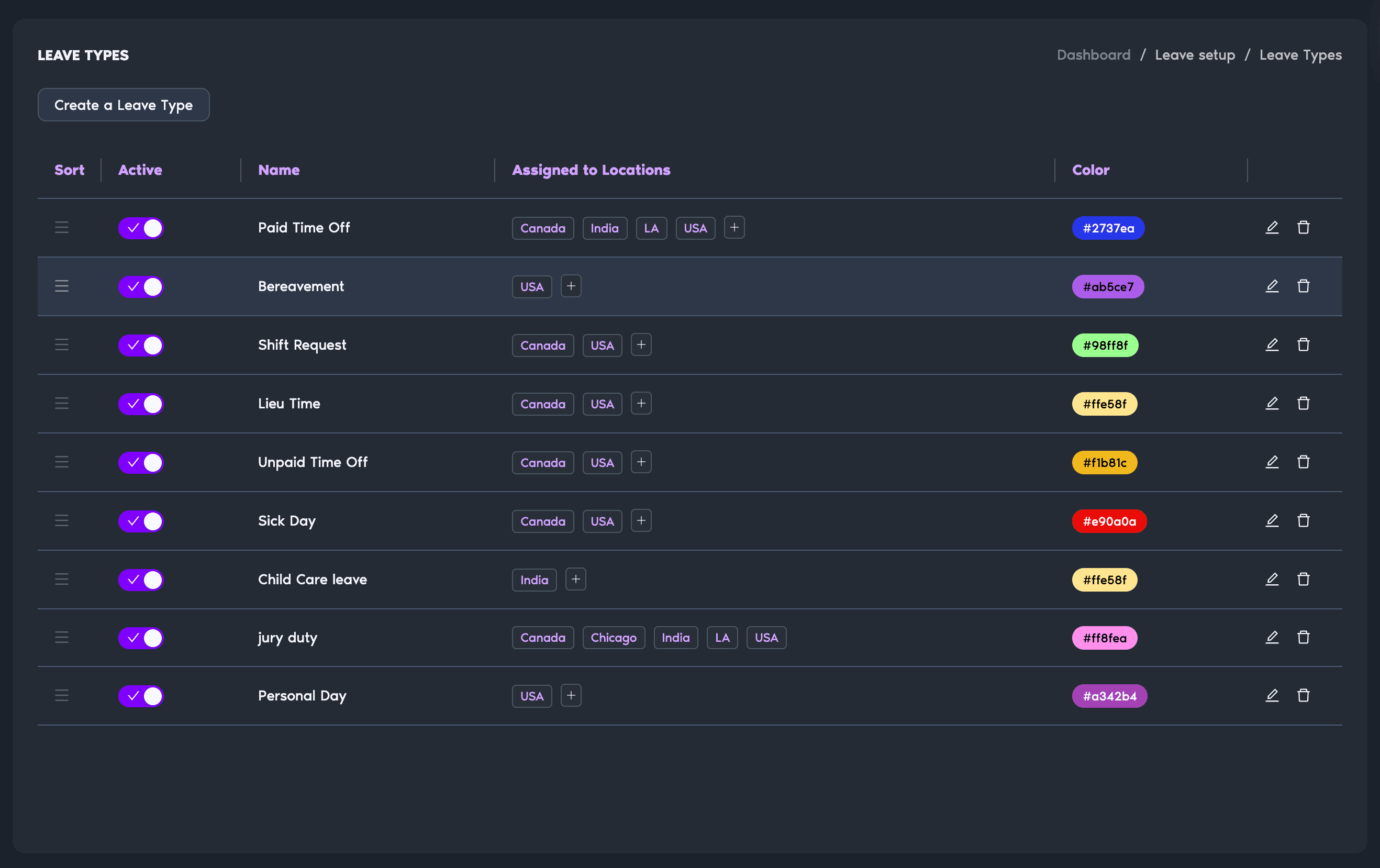Add a location to Personal Day
1380x868 pixels.
(x=571, y=696)
